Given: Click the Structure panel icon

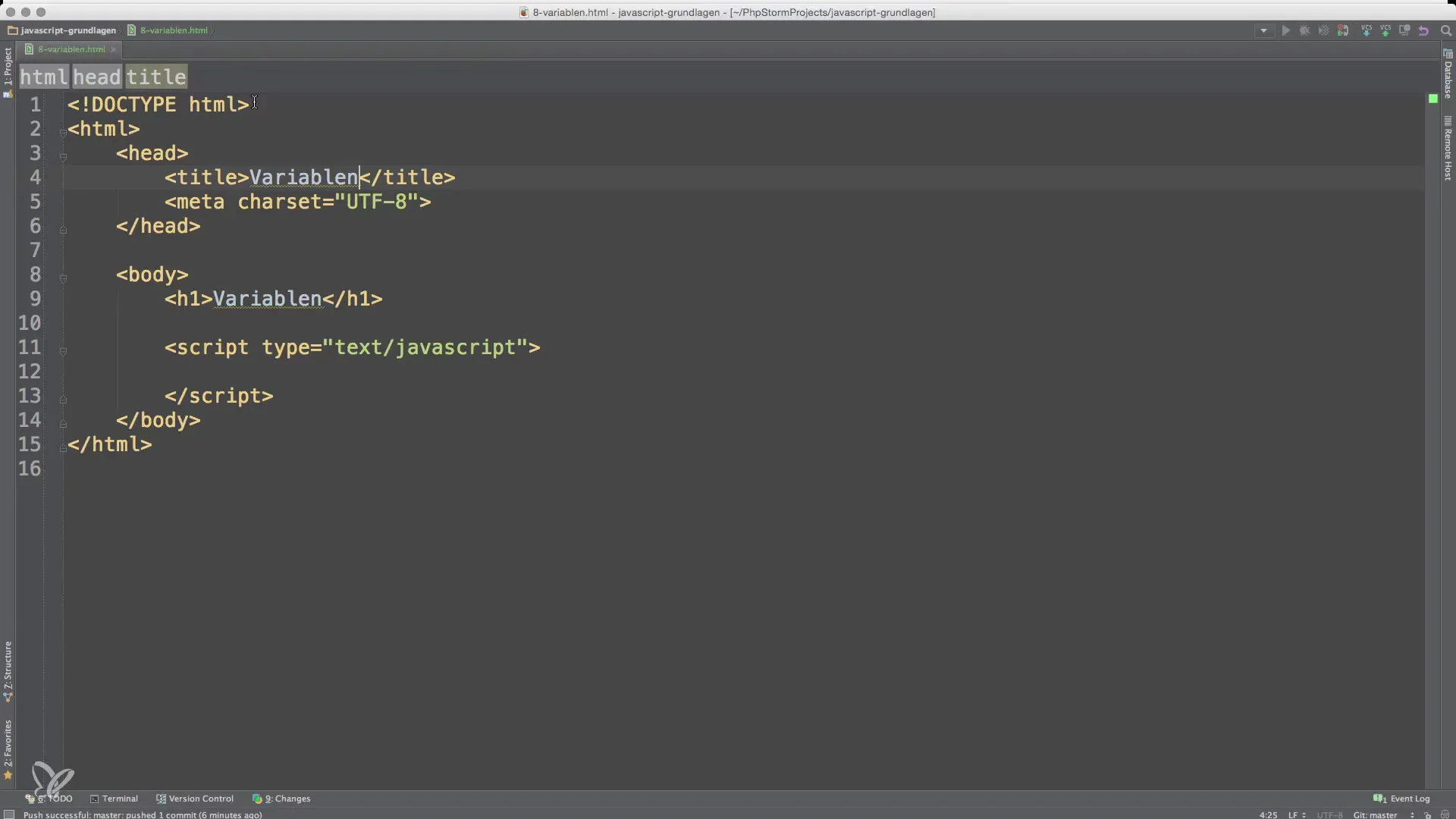Looking at the screenshot, I should [8, 697].
